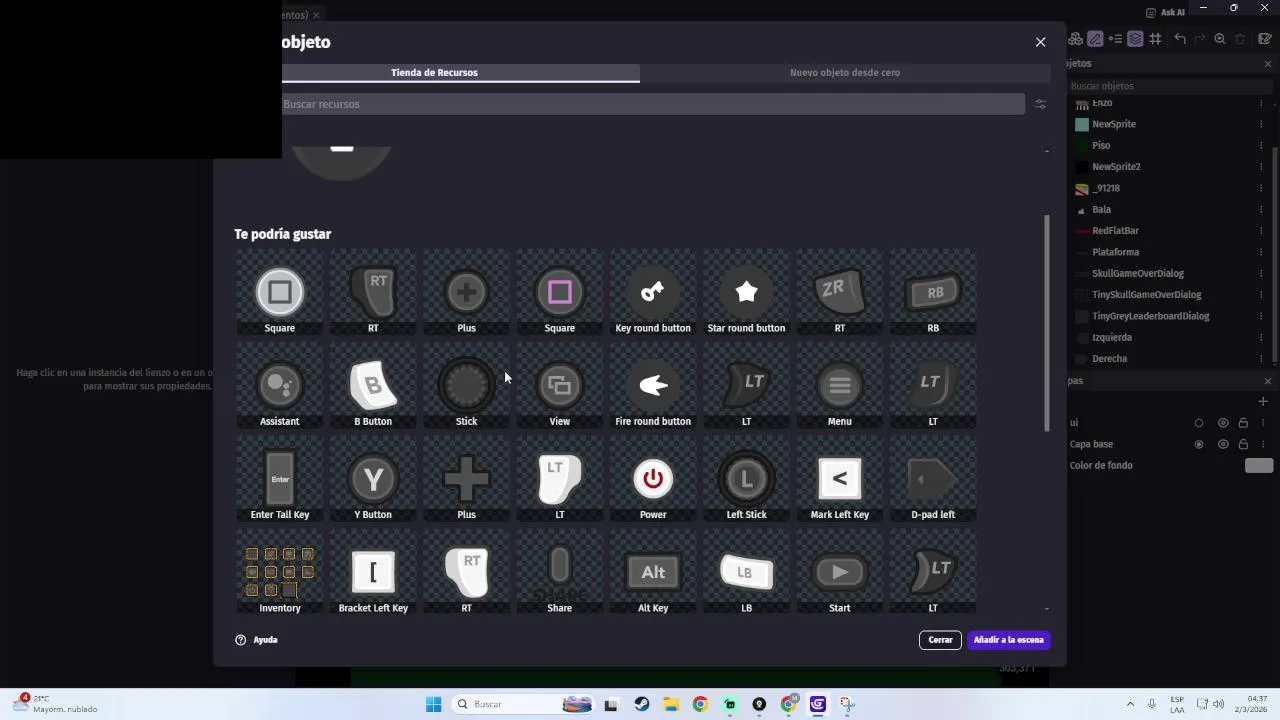
Task: Select the Y Button asset
Action: coord(373,478)
